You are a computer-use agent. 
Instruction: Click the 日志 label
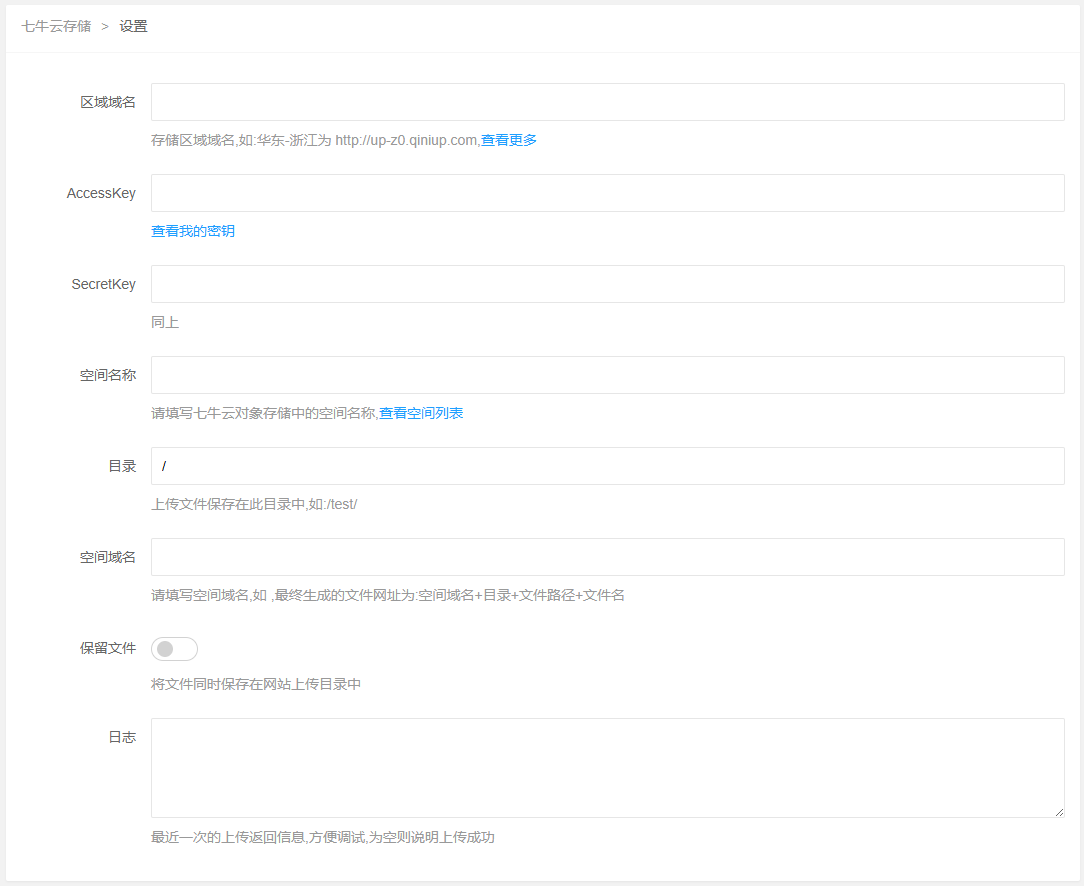point(122,737)
